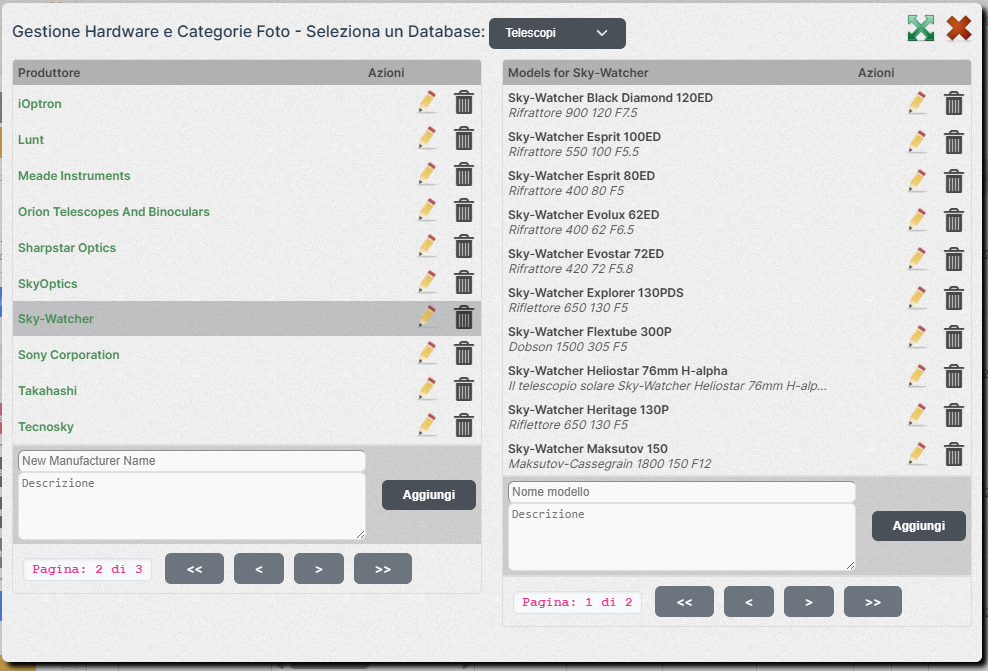The width and height of the screenshot is (988, 671).
Task: Close the dialog with red X
Action: 959,29
